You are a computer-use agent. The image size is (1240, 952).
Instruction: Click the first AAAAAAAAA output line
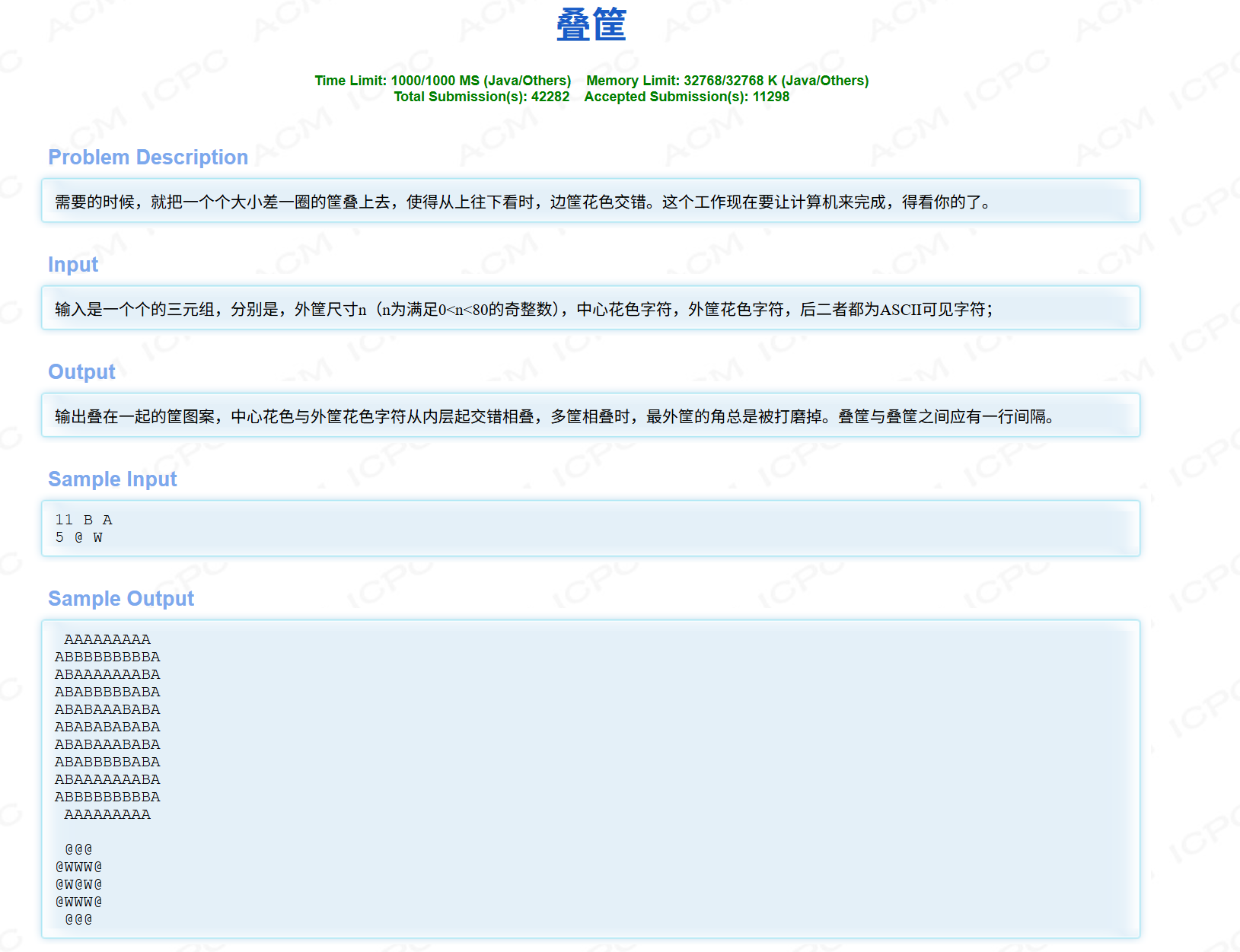point(107,639)
